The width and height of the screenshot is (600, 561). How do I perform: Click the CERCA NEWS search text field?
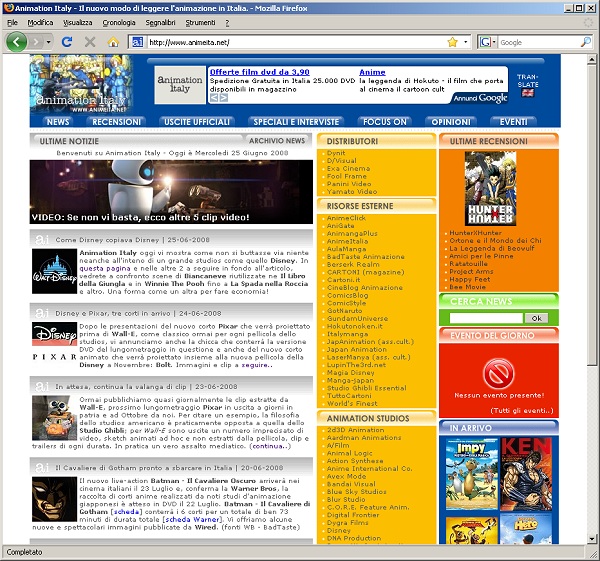[x=486, y=318]
